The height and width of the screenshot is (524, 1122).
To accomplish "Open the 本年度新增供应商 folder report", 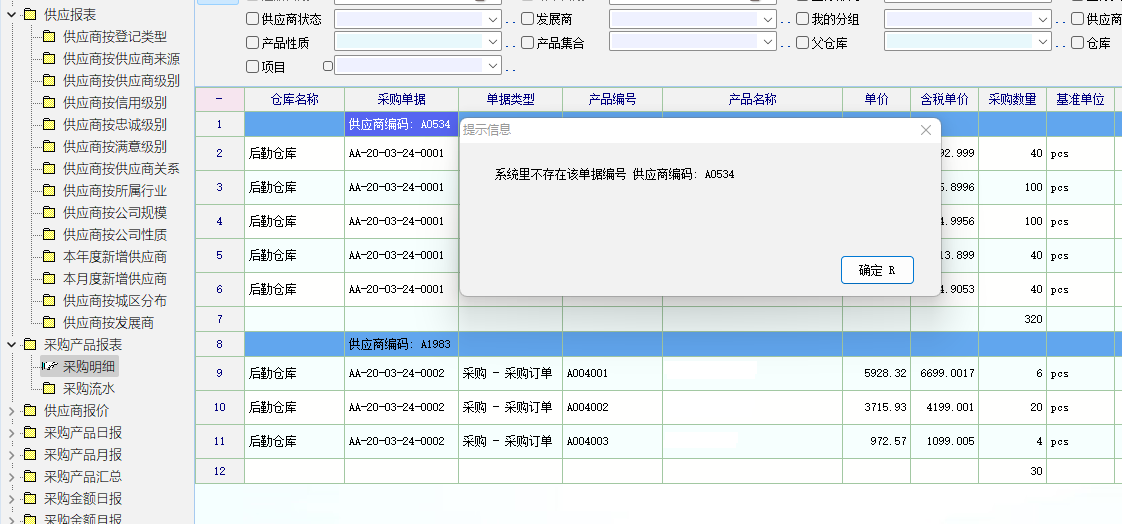I will point(114,257).
